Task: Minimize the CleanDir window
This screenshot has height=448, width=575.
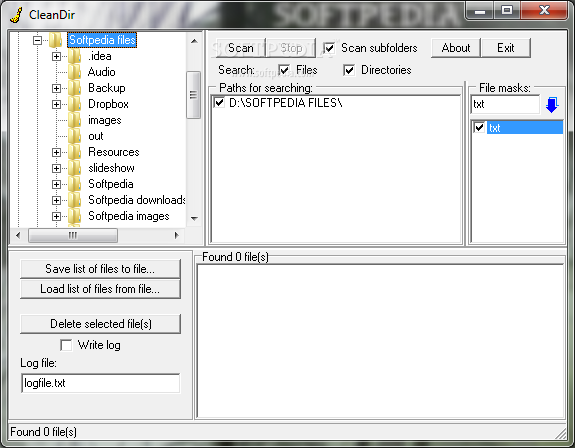Action: [480, 11]
